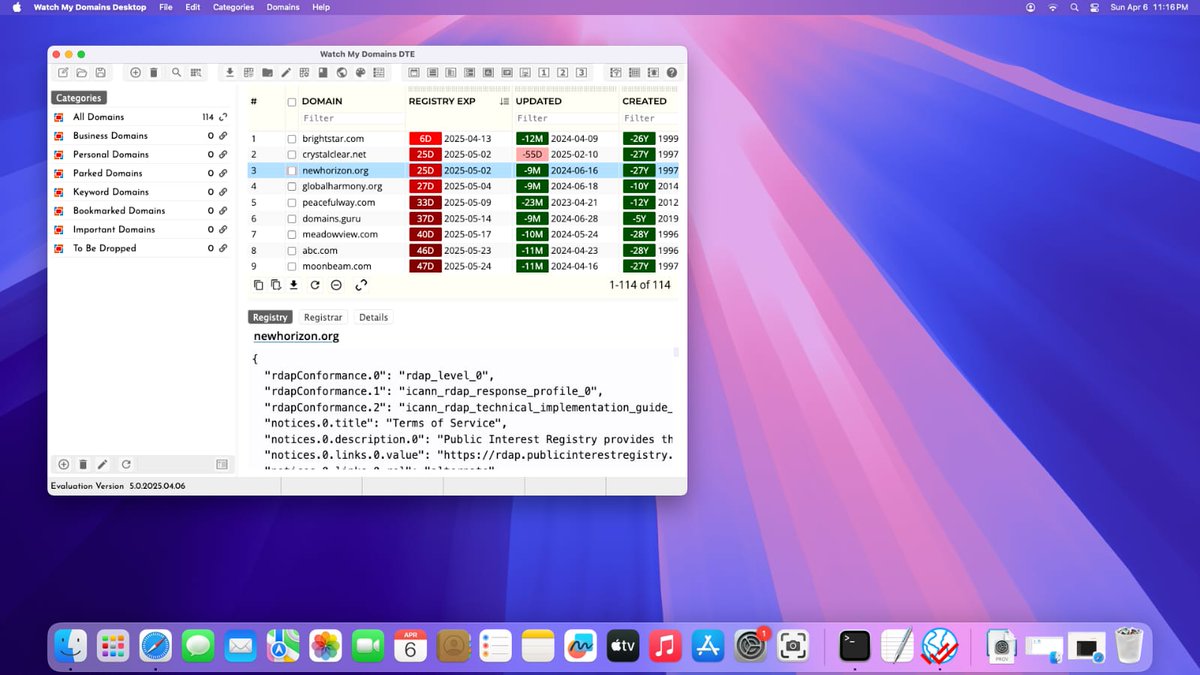Click the pencil edit icon in top toolbar

click(x=286, y=73)
